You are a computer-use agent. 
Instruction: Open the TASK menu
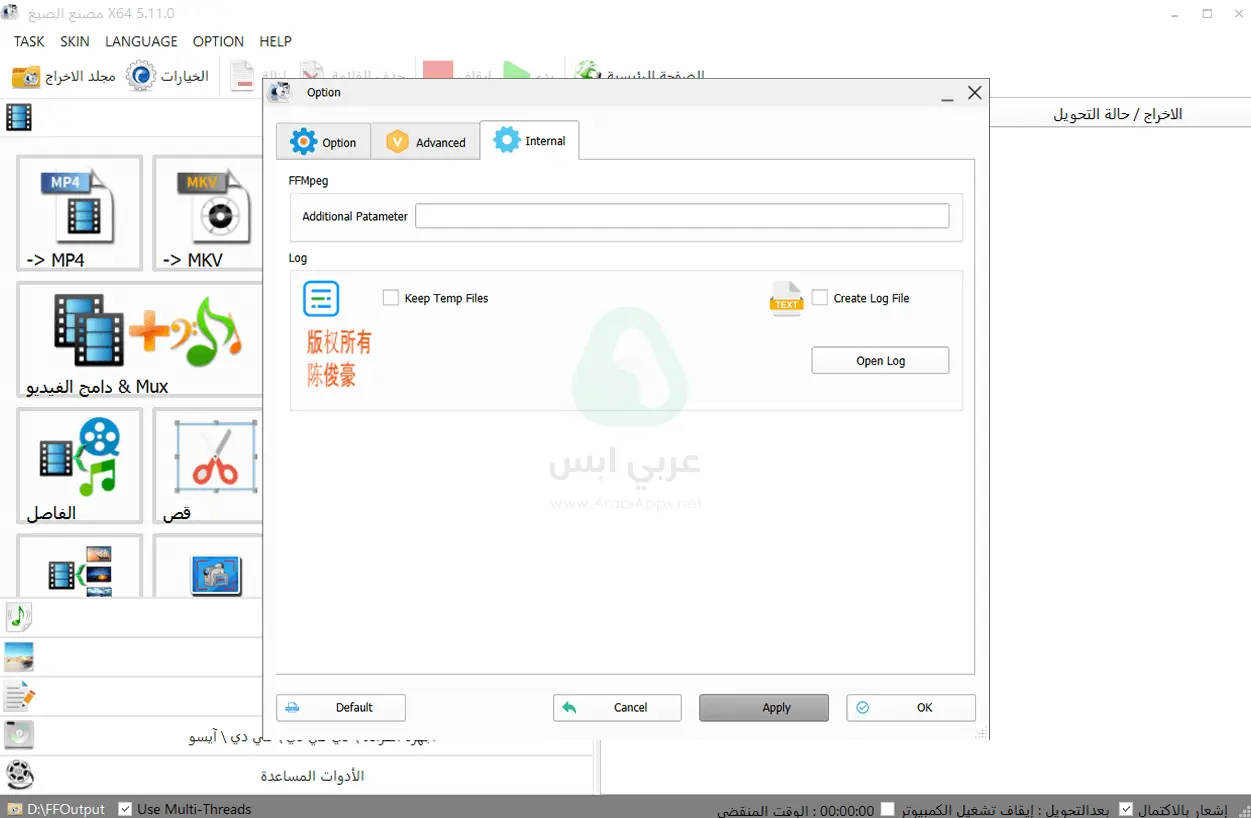(28, 41)
